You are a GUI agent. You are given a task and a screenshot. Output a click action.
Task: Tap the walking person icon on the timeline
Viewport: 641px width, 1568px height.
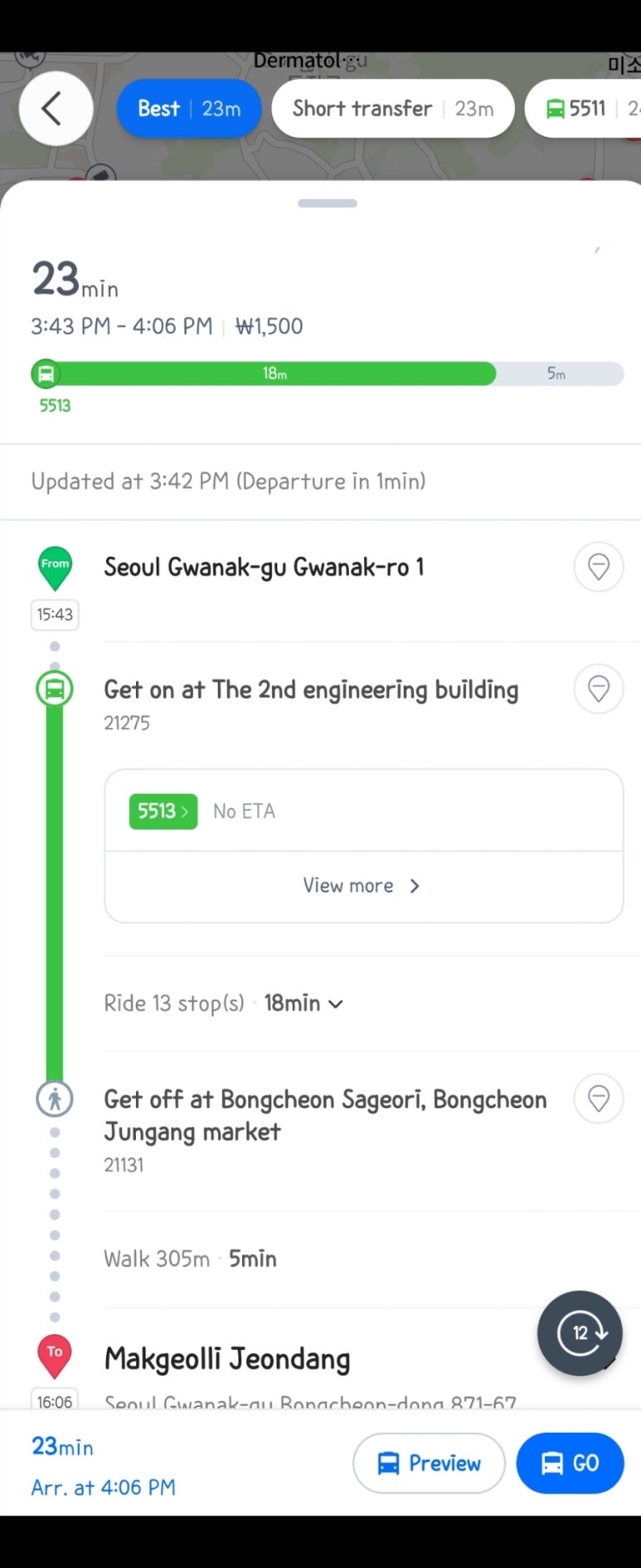click(x=55, y=1099)
